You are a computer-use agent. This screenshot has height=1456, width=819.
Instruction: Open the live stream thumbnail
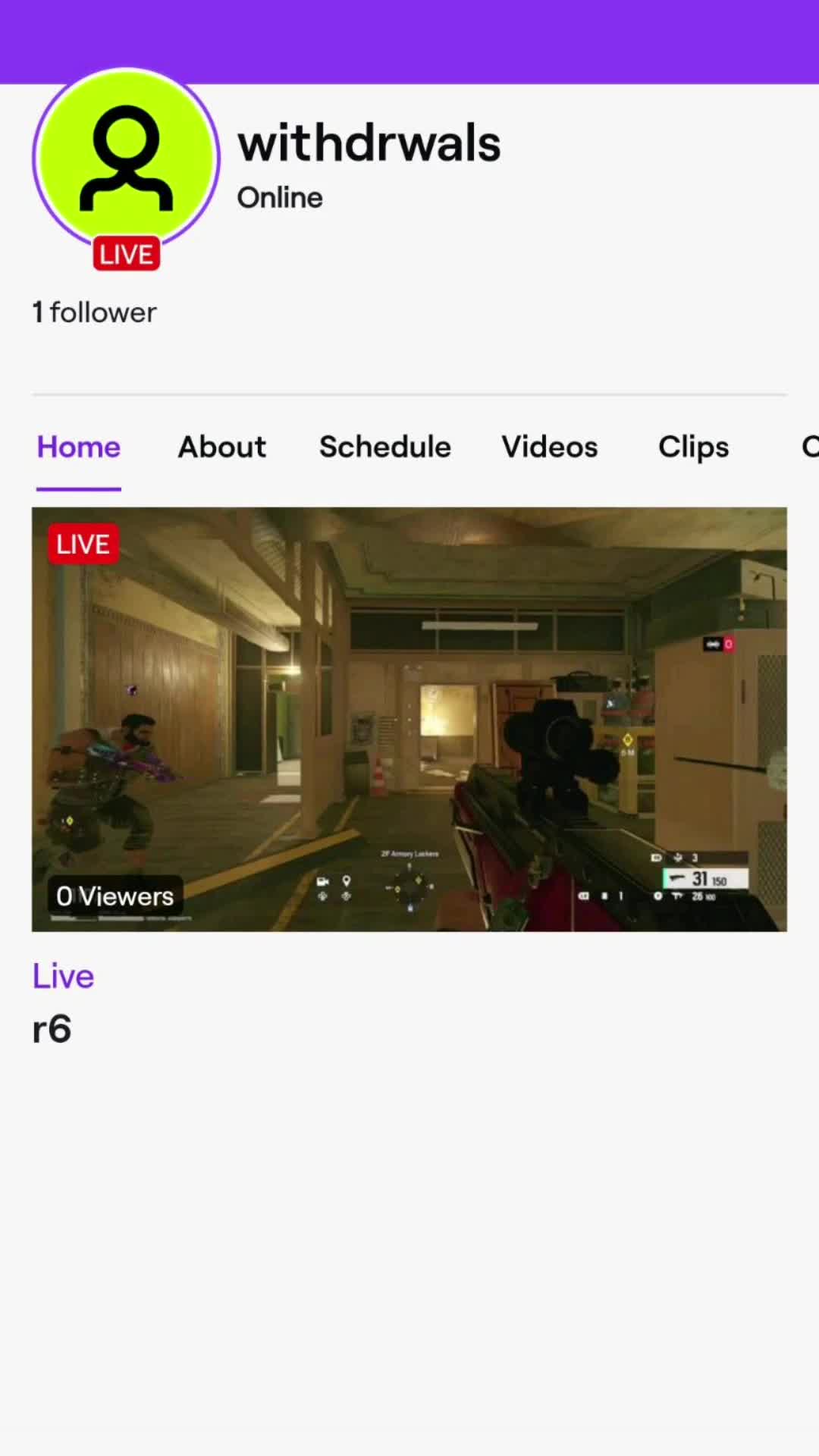(x=409, y=719)
